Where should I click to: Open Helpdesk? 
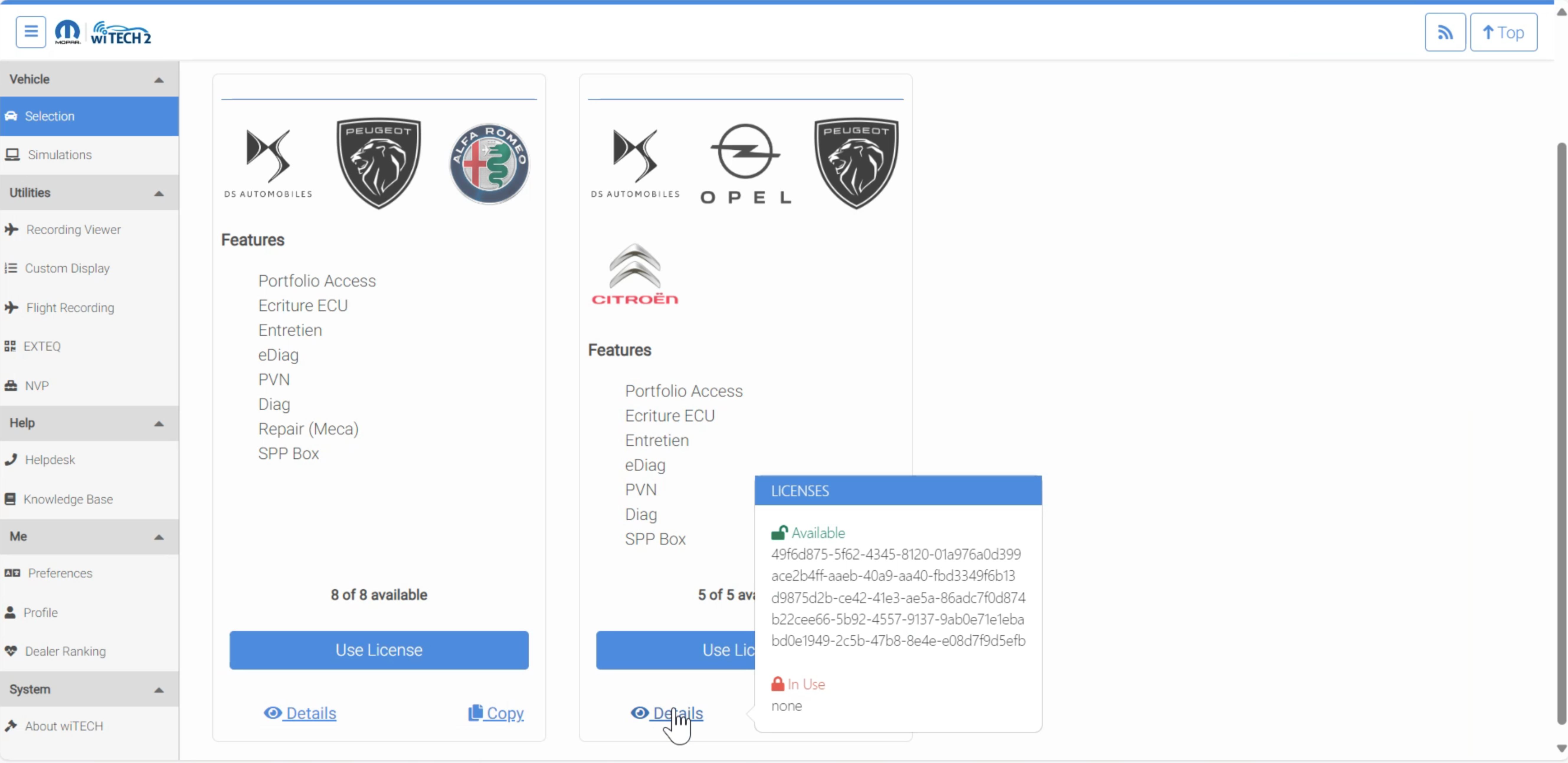(x=89, y=460)
